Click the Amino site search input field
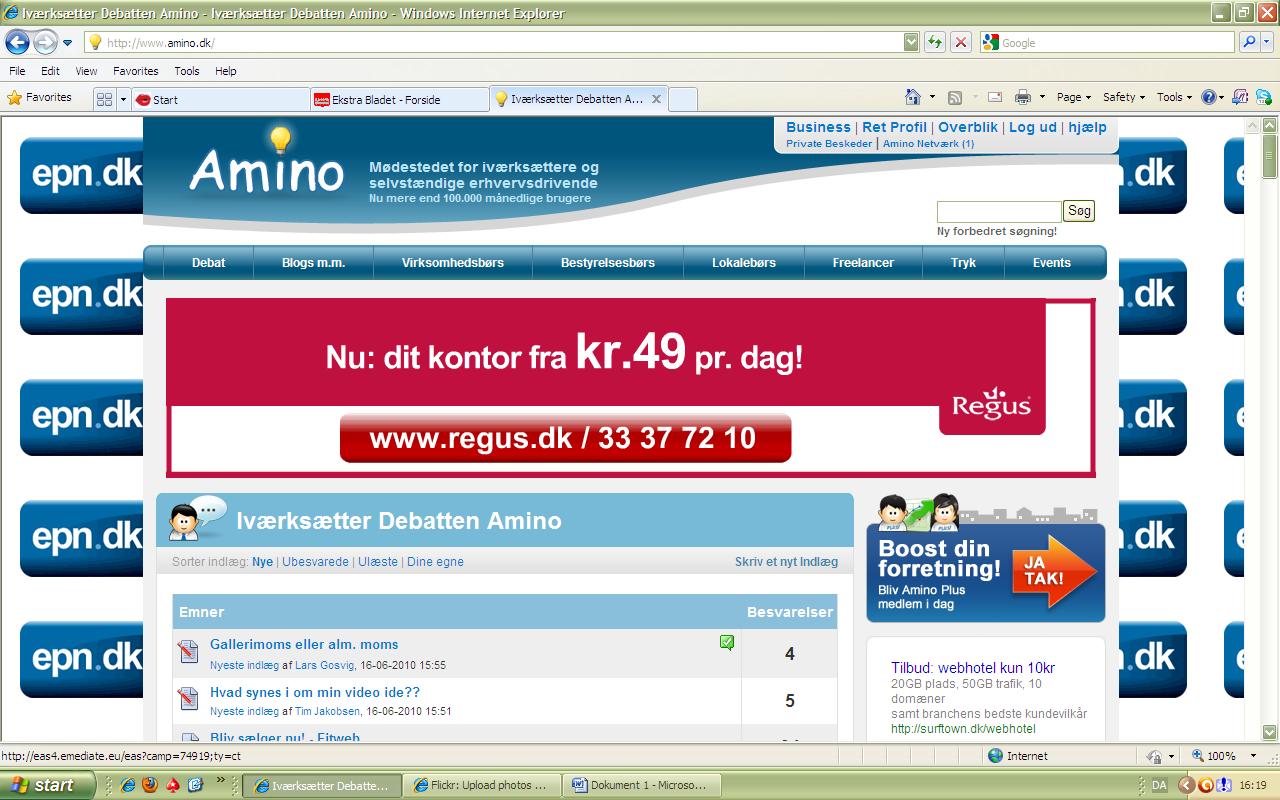1280x800 pixels. (998, 211)
